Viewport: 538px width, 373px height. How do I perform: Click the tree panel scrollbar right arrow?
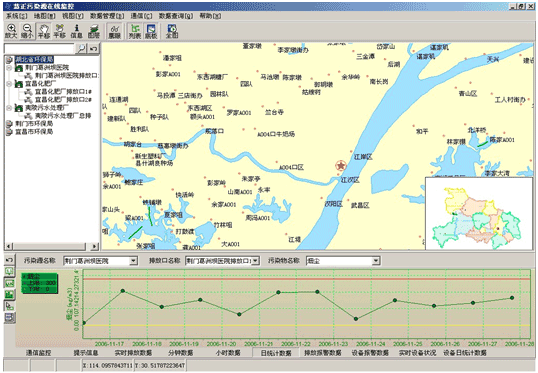(95, 246)
